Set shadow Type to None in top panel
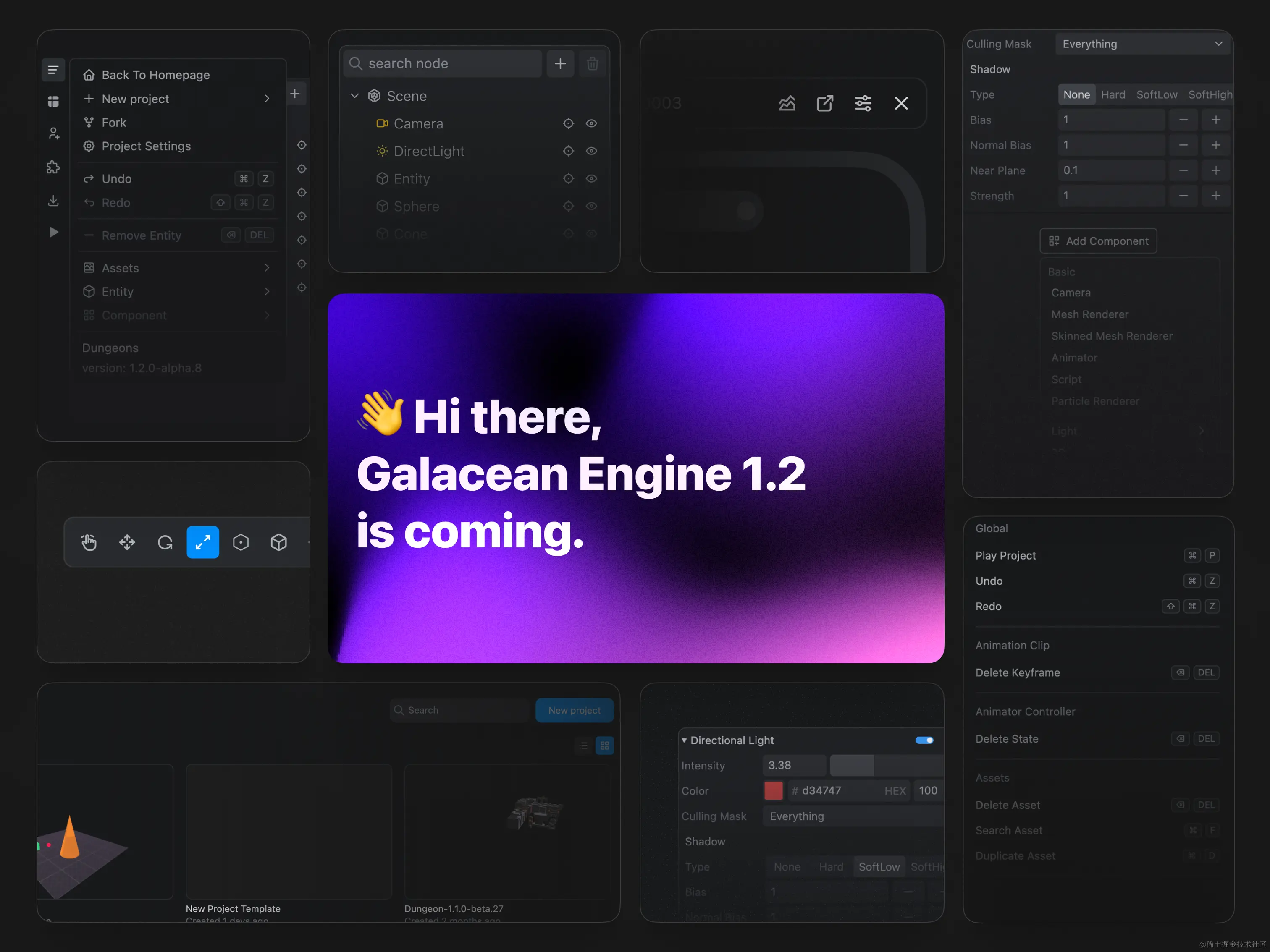1270x952 pixels. [x=1076, y=95]
